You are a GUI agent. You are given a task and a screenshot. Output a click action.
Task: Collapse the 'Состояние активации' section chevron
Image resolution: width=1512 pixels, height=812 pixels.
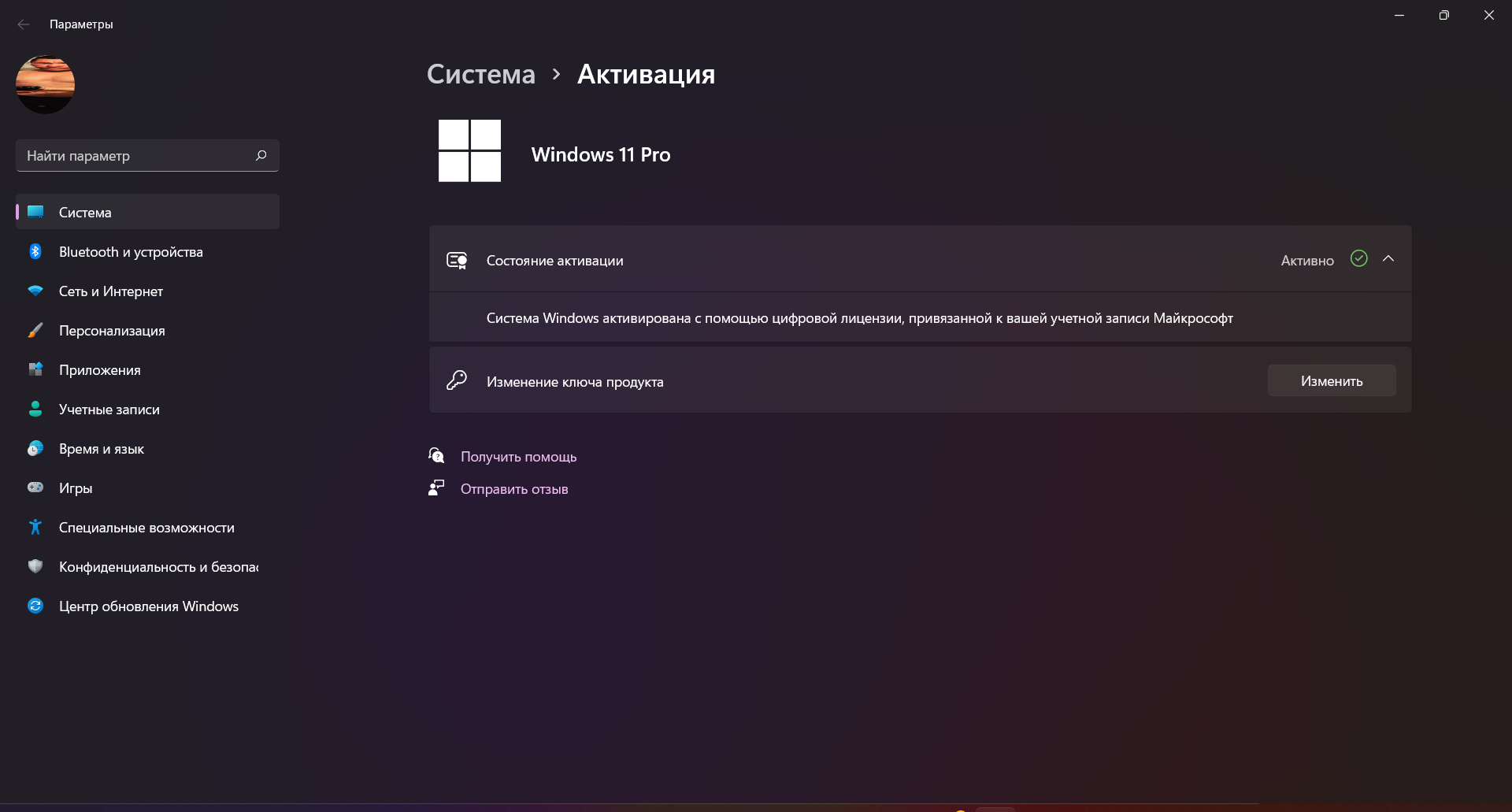tap(1388, 259)
